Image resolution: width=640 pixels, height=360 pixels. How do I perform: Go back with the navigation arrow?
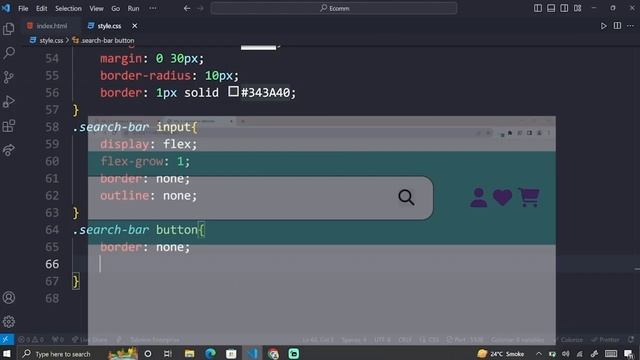tap(187, 8)
